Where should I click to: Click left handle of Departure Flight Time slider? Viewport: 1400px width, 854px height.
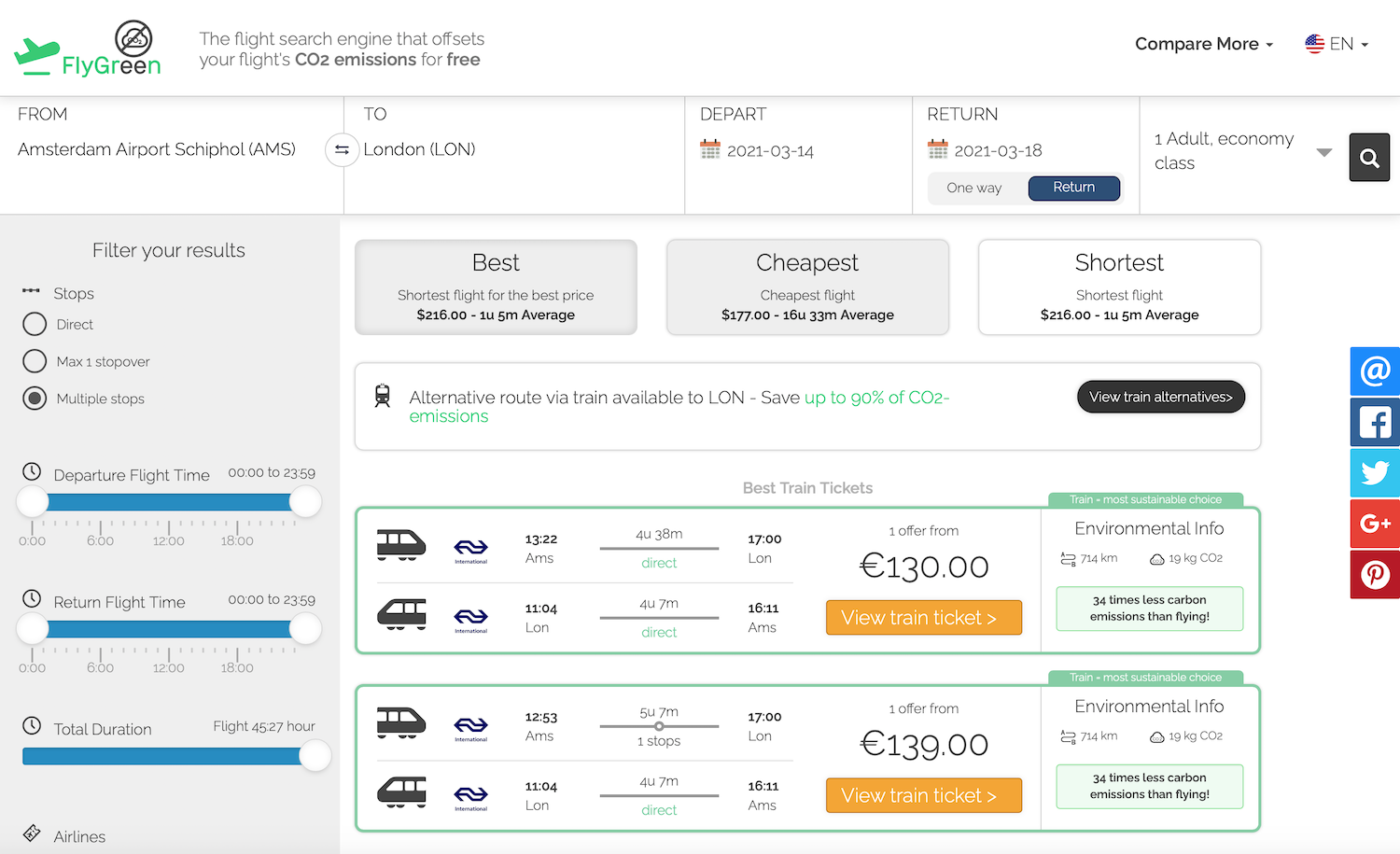click(x=33, y=502)
